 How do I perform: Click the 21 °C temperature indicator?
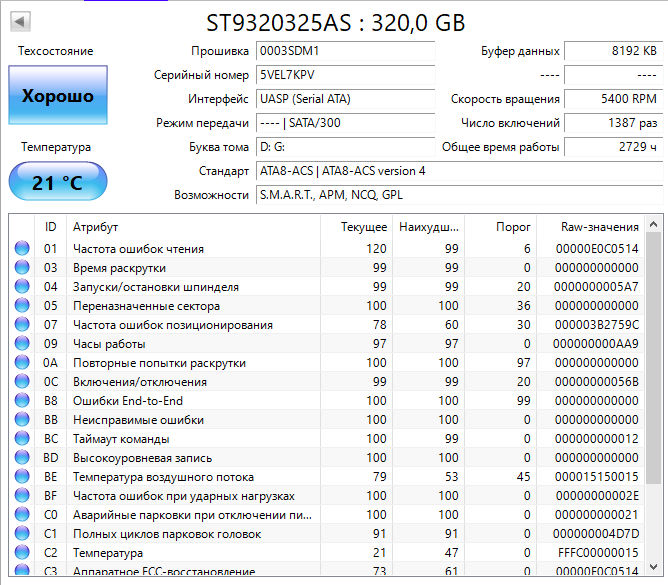(57, 183)
